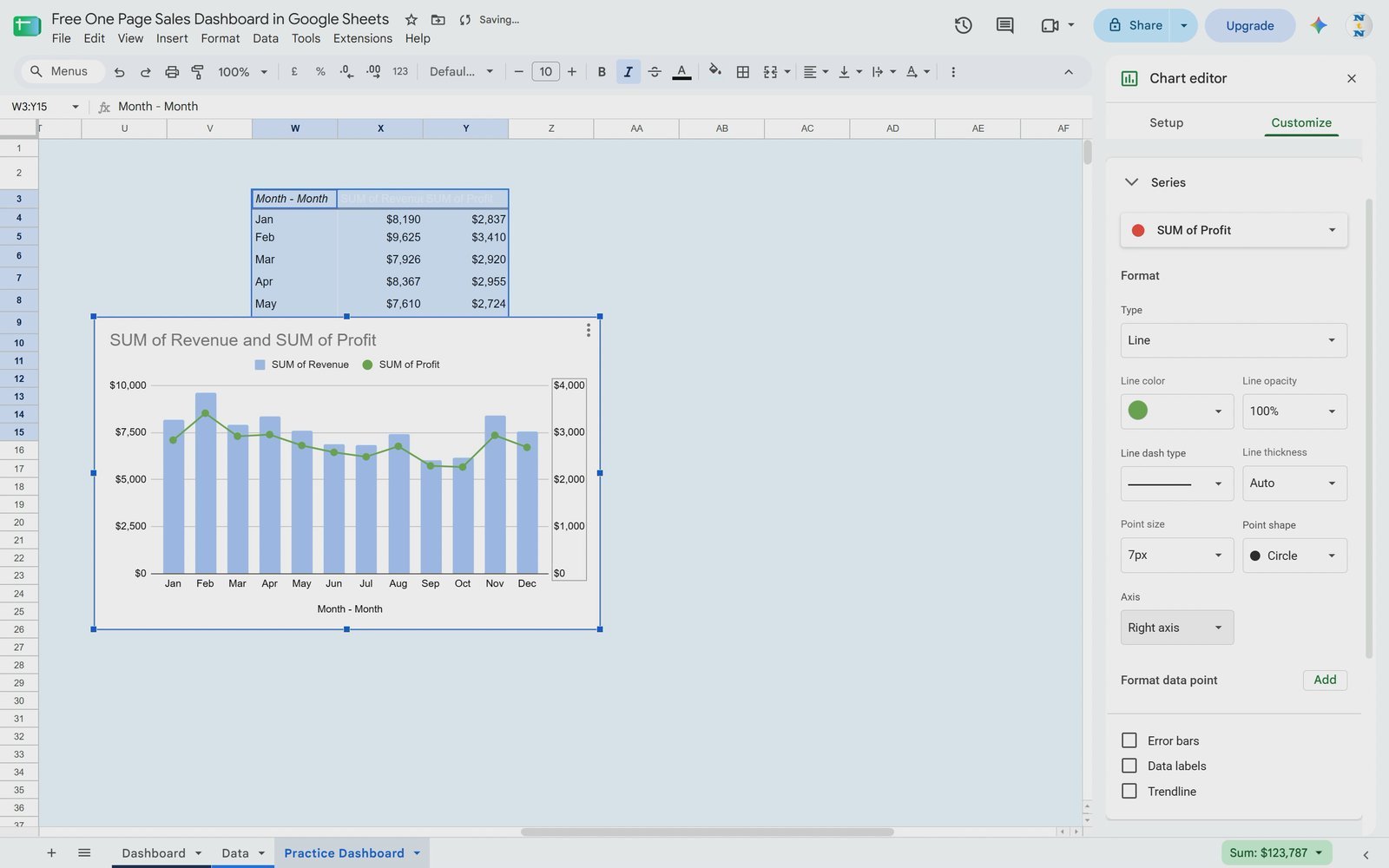Add a new sheet with plus icon
The width and height of the screenshot is (1389, 868).
pyautogui.click(x=51, y=852)
